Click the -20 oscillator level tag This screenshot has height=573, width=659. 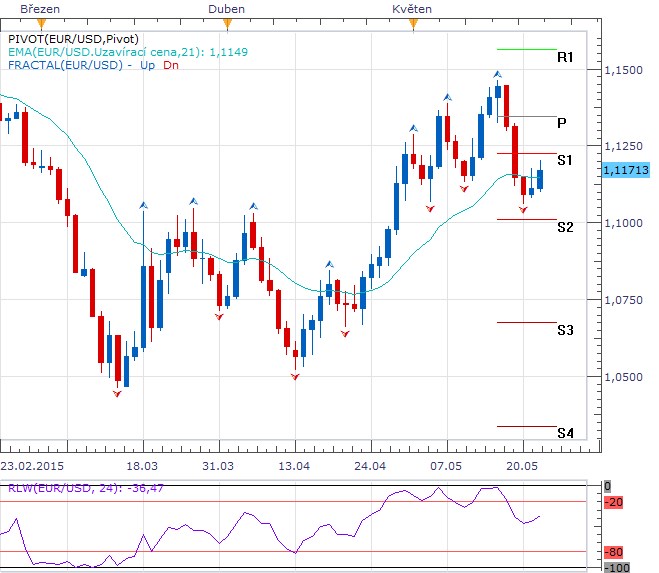click(614, 502)
